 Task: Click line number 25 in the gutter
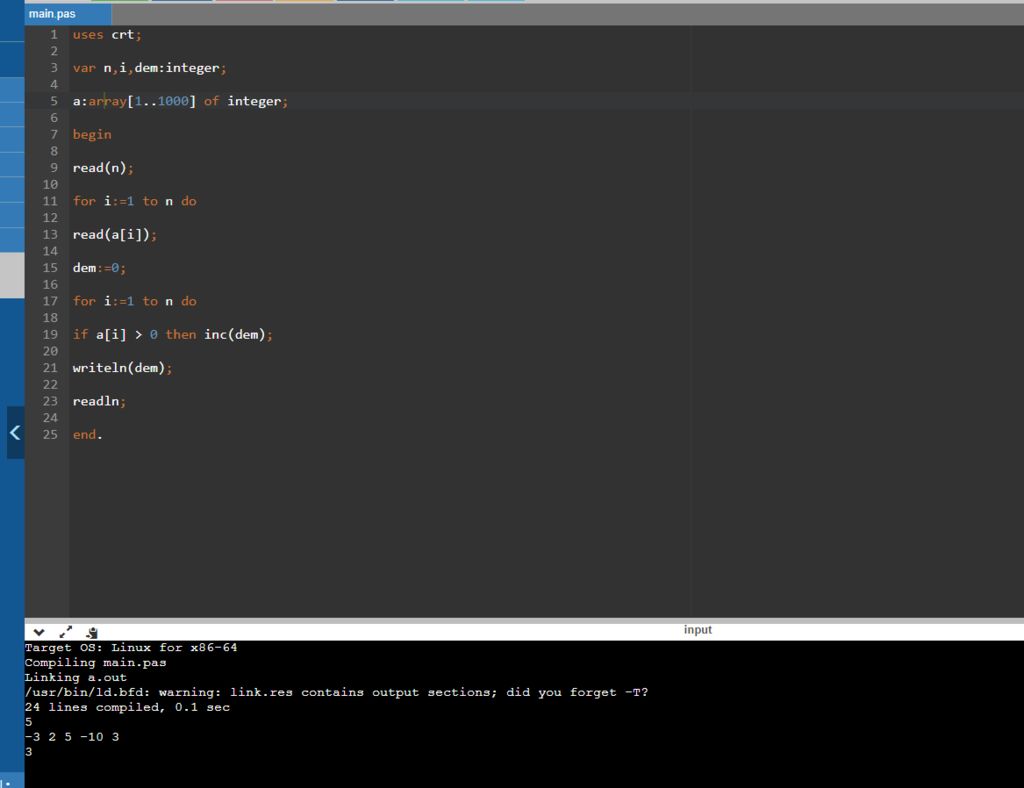50,435
